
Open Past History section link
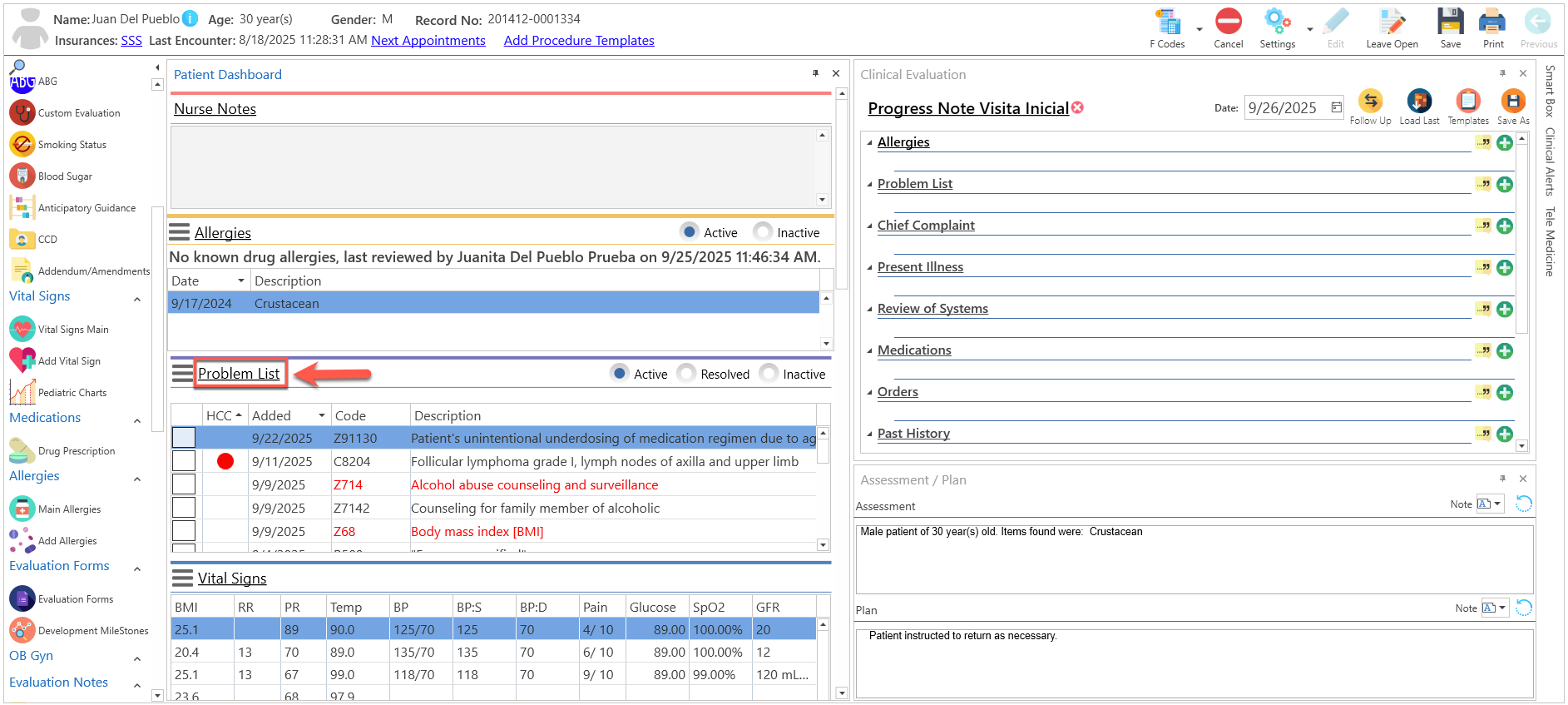point(913,433)
